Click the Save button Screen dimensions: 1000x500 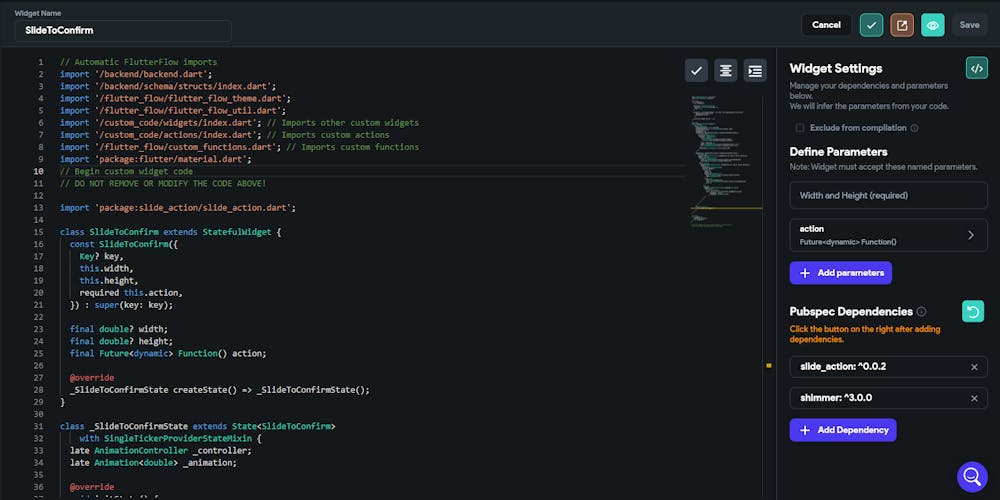tap(969, 25)
